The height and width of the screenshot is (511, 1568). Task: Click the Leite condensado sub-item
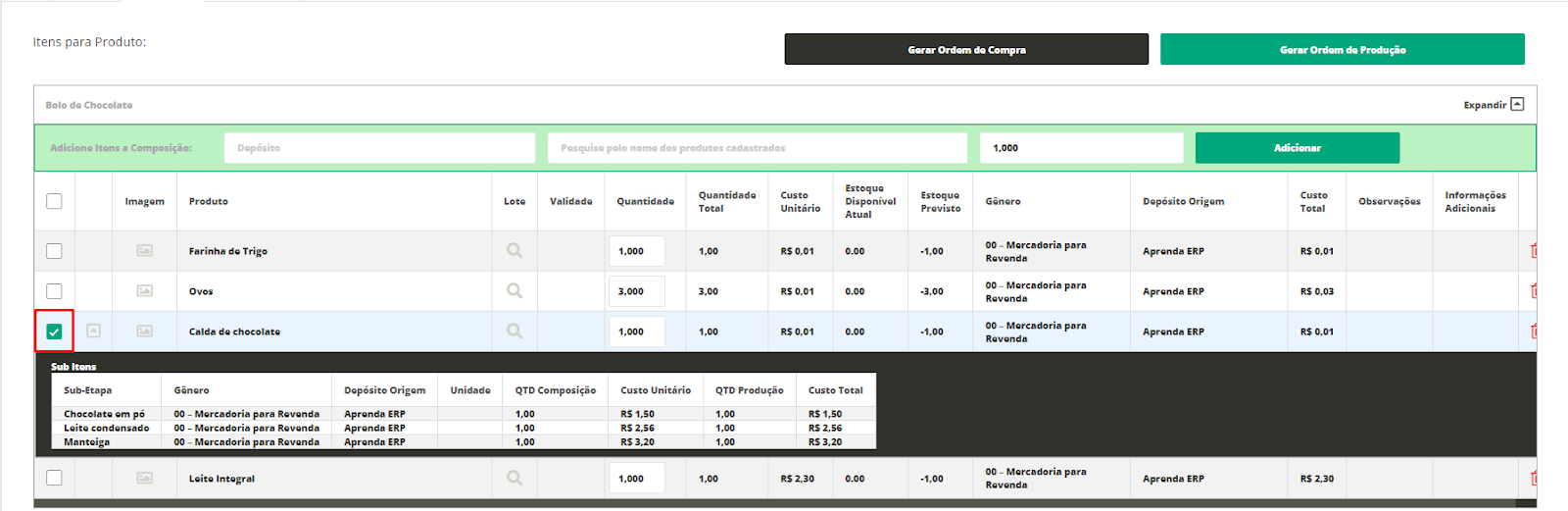107,428
